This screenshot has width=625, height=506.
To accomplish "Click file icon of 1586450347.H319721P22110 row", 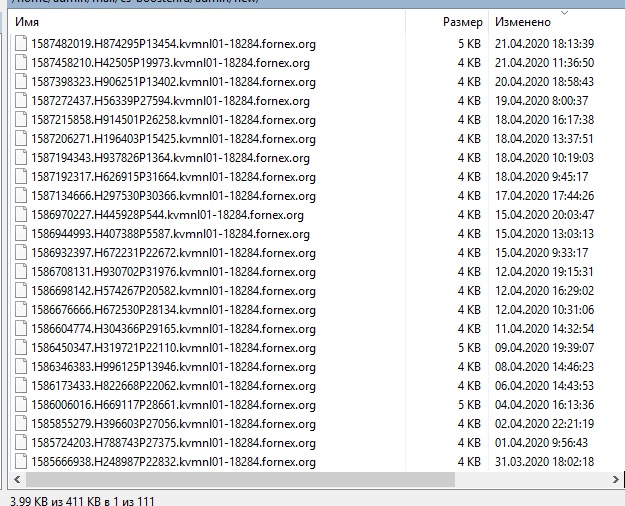I will 21,348.
